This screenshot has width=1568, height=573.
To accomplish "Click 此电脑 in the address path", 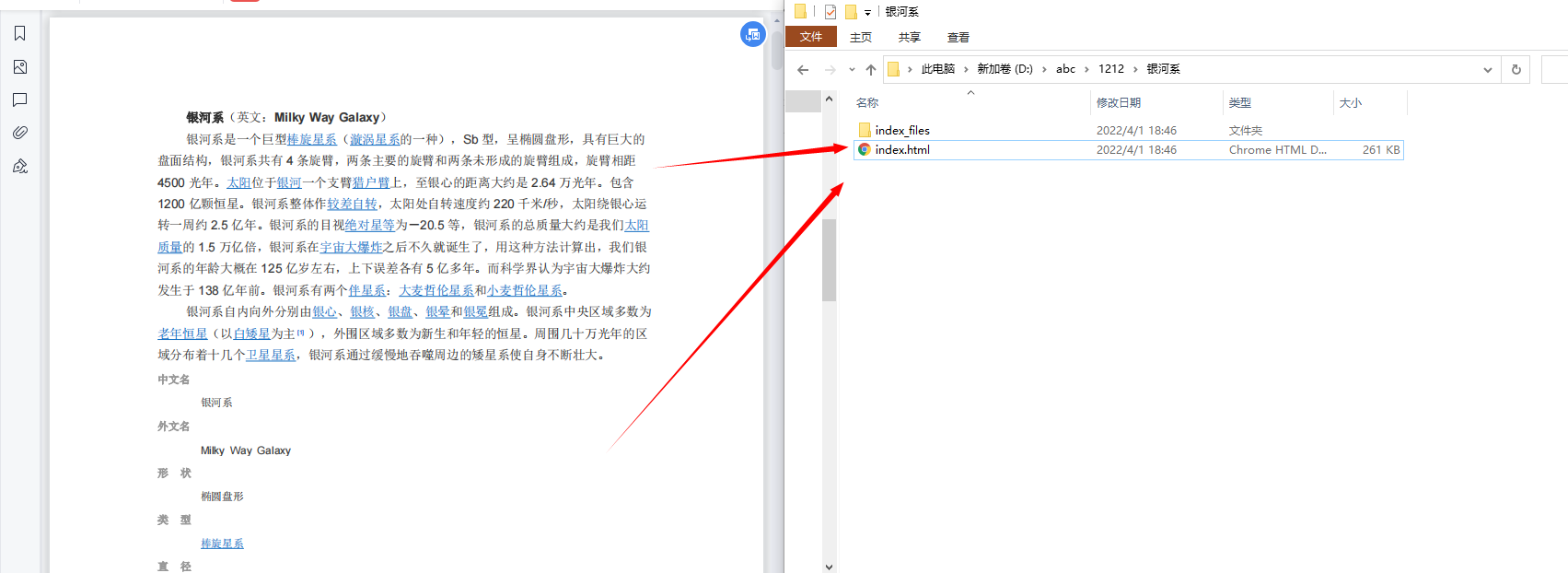I will (938, 69).
